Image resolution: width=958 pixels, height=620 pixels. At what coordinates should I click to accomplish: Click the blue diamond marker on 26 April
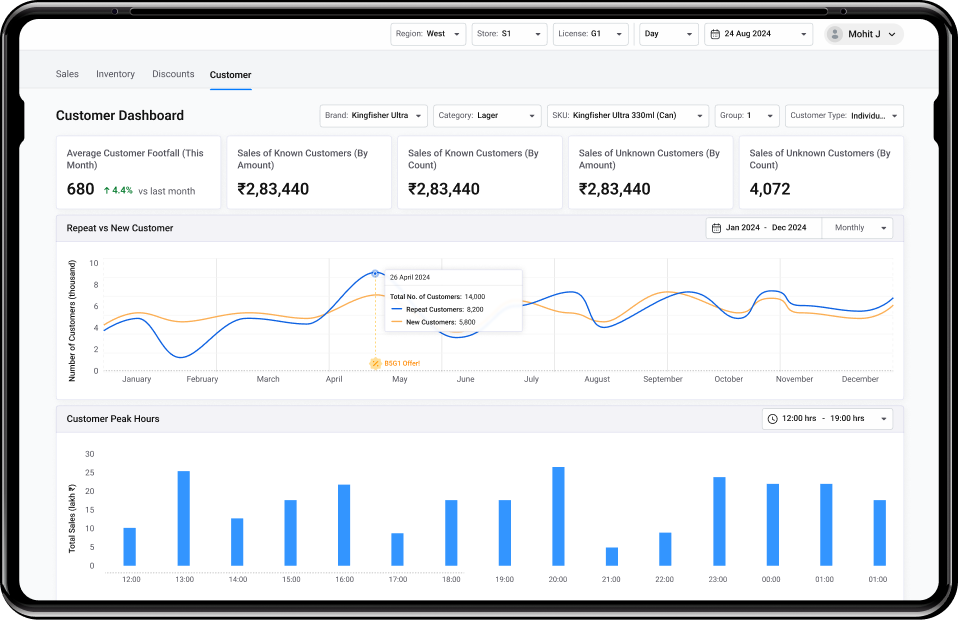pos(375,273)
